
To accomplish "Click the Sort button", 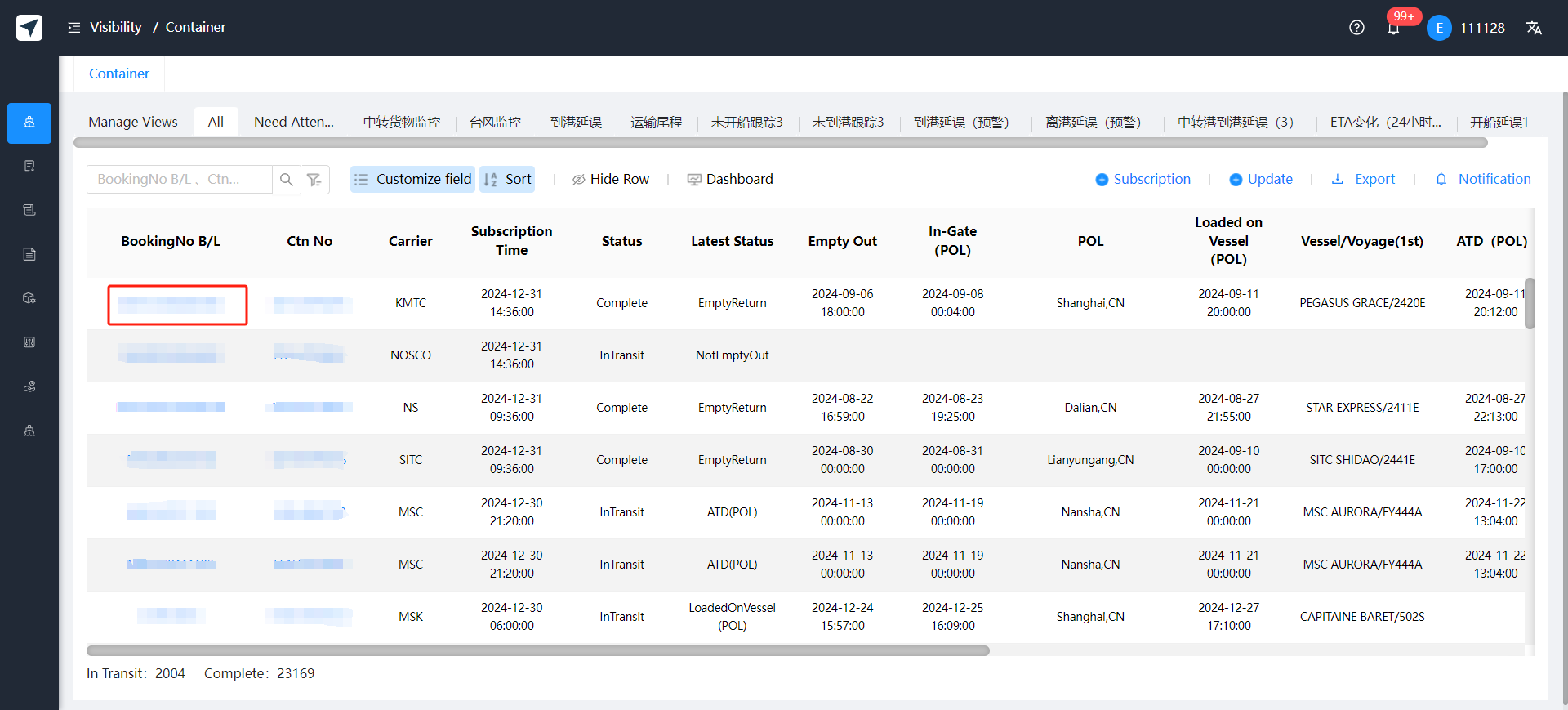I will click(x=507, y=180).
